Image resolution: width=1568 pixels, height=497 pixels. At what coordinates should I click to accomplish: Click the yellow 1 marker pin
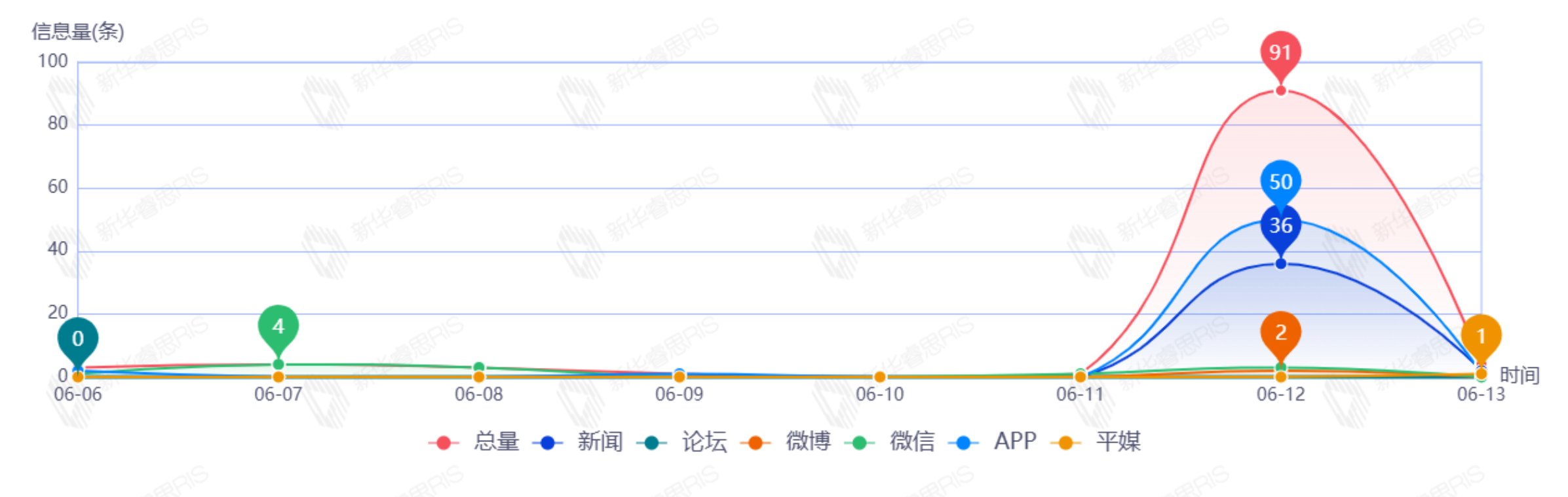click(1481, 336)
